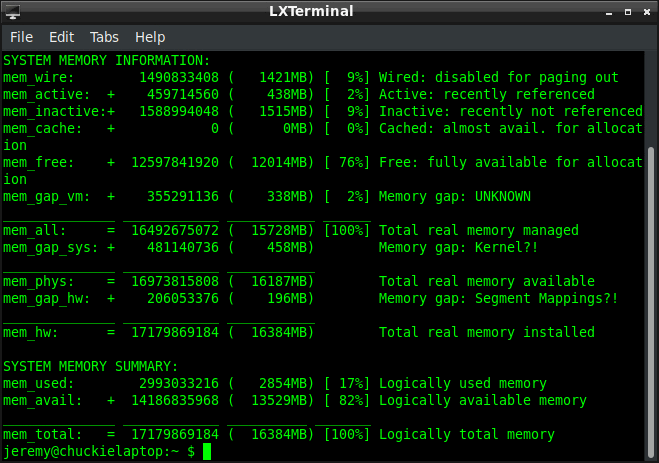Click the 'mem_phys:' label
Viewport: 659px width, 463px height.
(39, 281)
